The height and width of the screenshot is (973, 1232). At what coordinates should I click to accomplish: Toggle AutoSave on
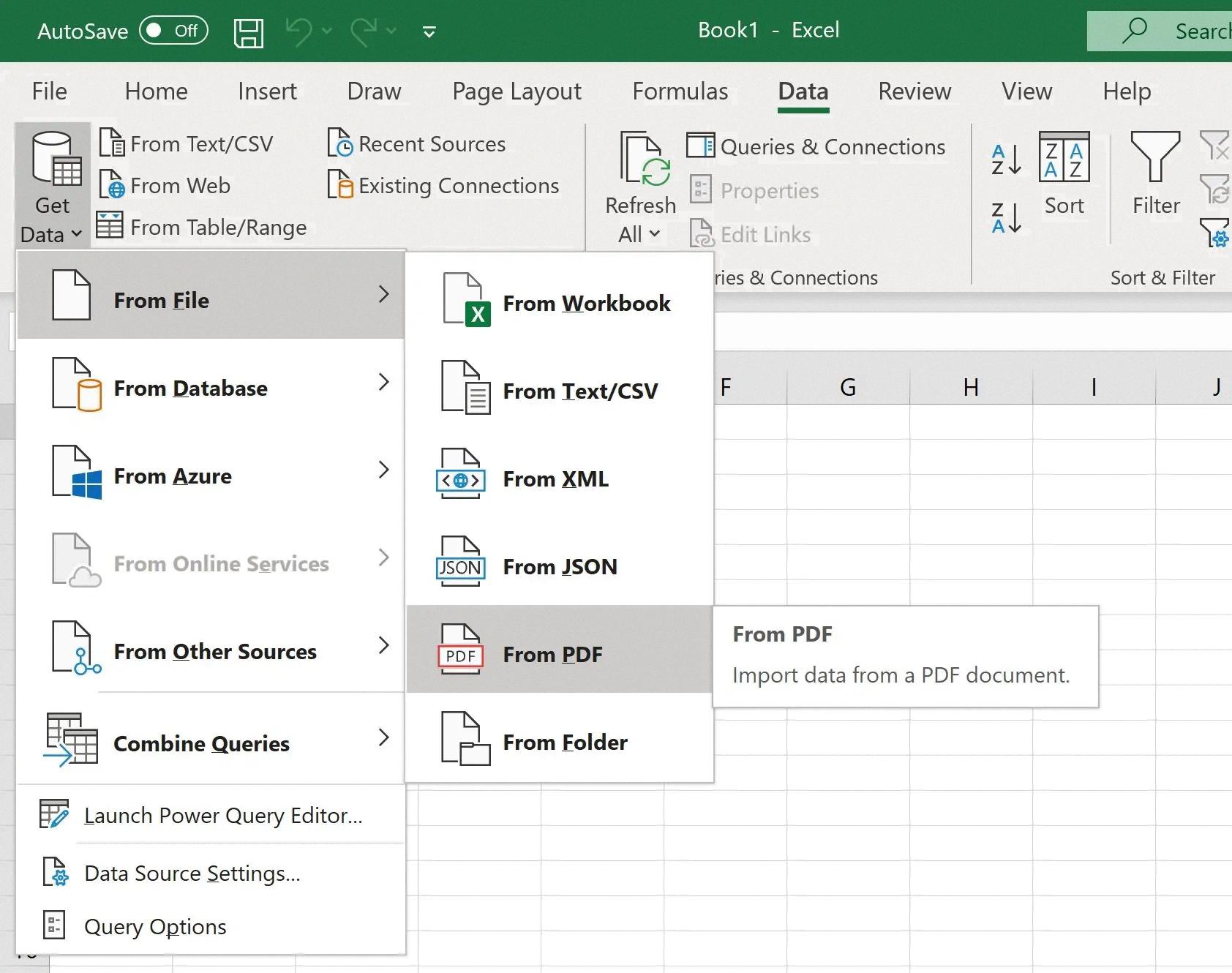click(x=173, y=31)
